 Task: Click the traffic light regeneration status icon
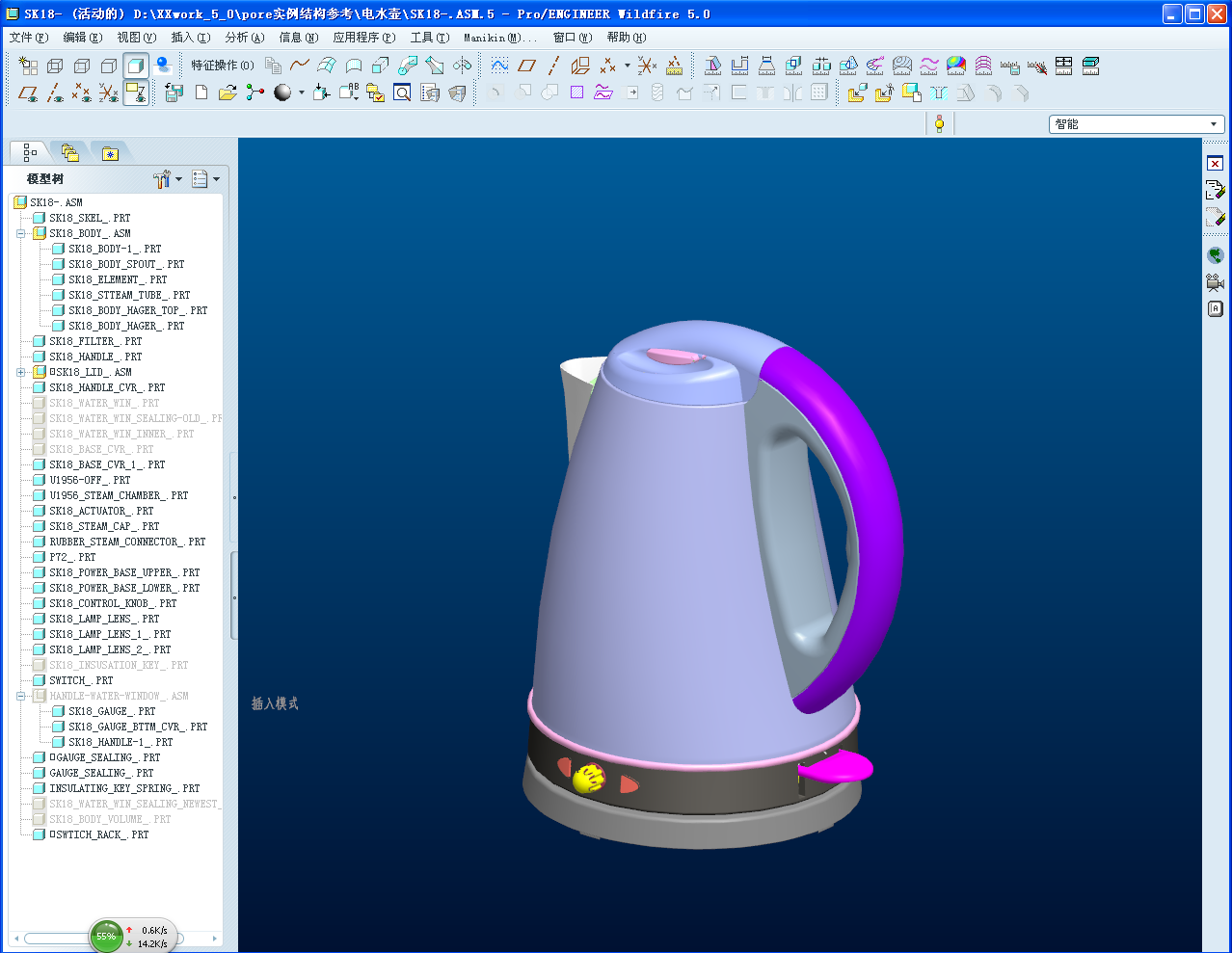point(939,123)
